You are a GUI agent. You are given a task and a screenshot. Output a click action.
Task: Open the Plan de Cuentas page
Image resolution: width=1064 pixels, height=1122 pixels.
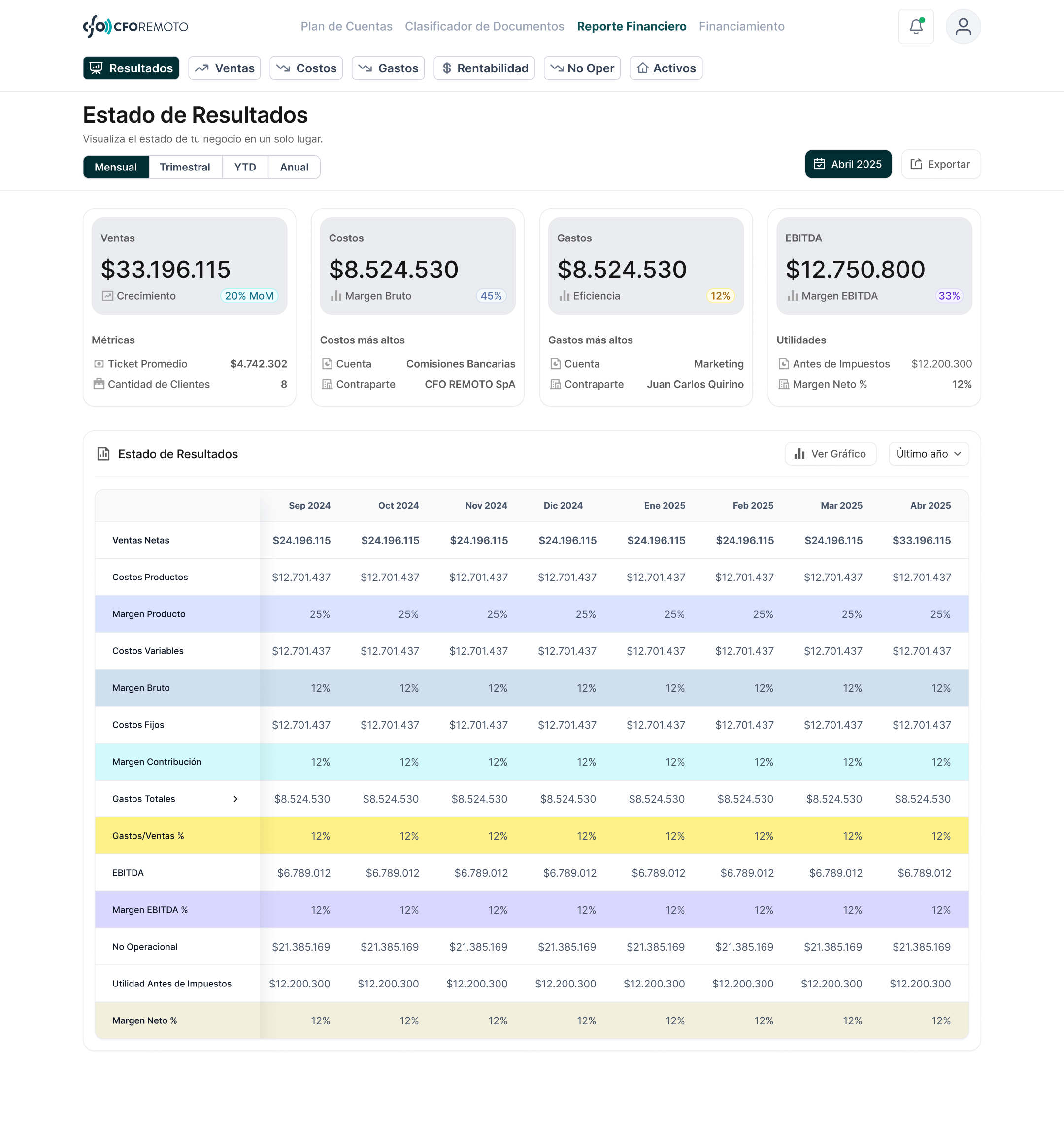coord(346,26)
